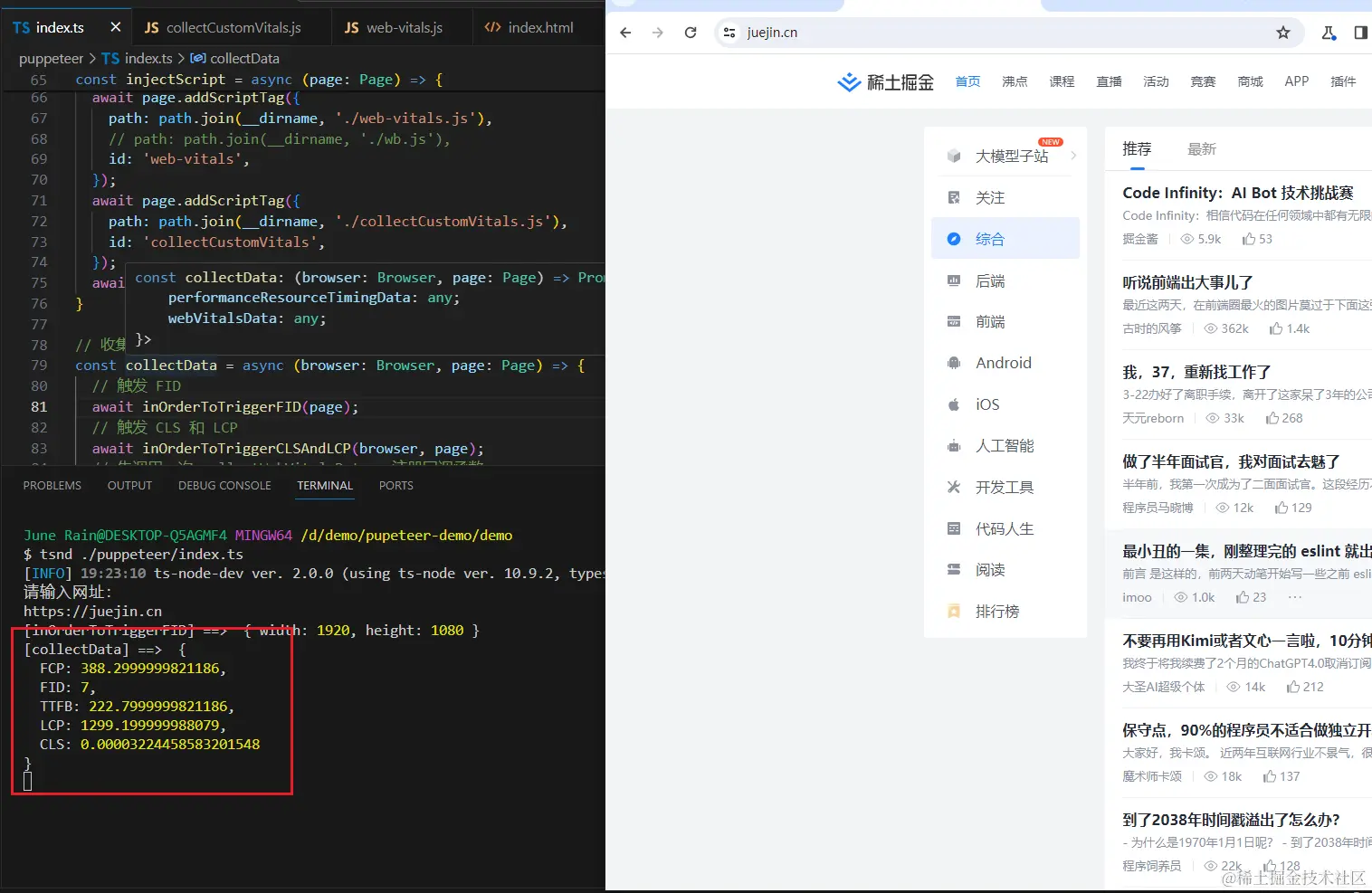The width and height of the screenshot is (1372, 893).
Task: Close the index.ts editor tab
Action: 115,27
